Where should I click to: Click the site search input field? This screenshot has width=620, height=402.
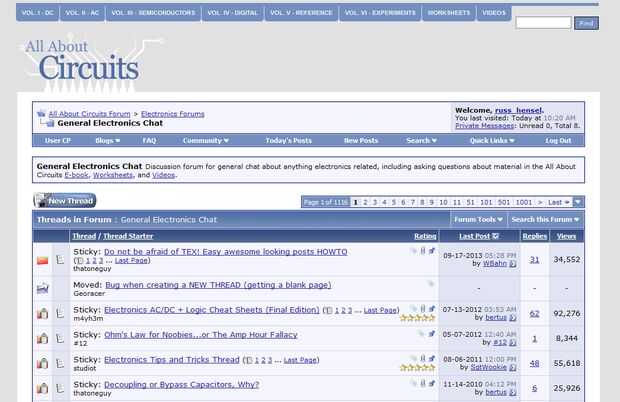coord(543,23)
